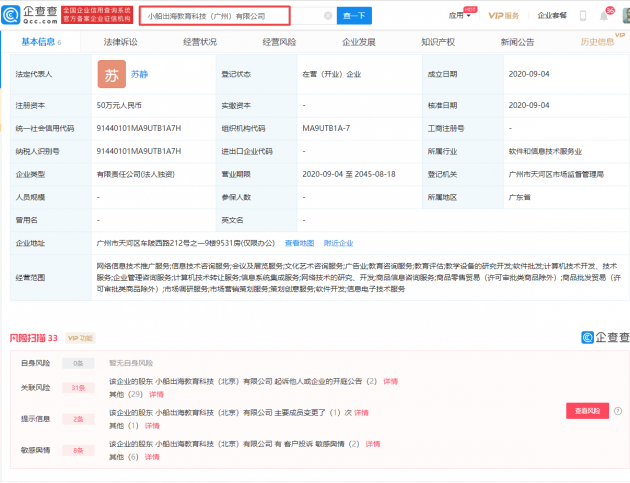Open the mobile phone app icon
Image resolution: width=630 pixels, height=483 pixels.
click(x=583, y=16)
